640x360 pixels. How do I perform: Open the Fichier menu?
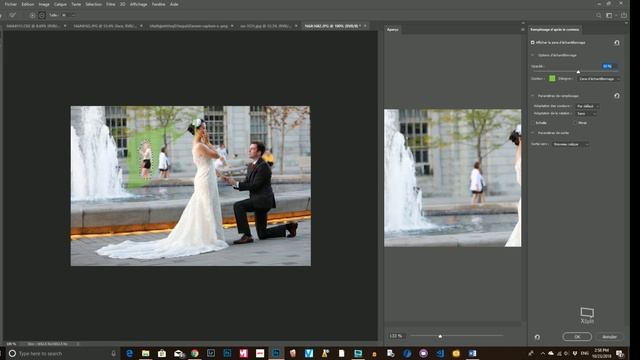click(x=11, y=4)
